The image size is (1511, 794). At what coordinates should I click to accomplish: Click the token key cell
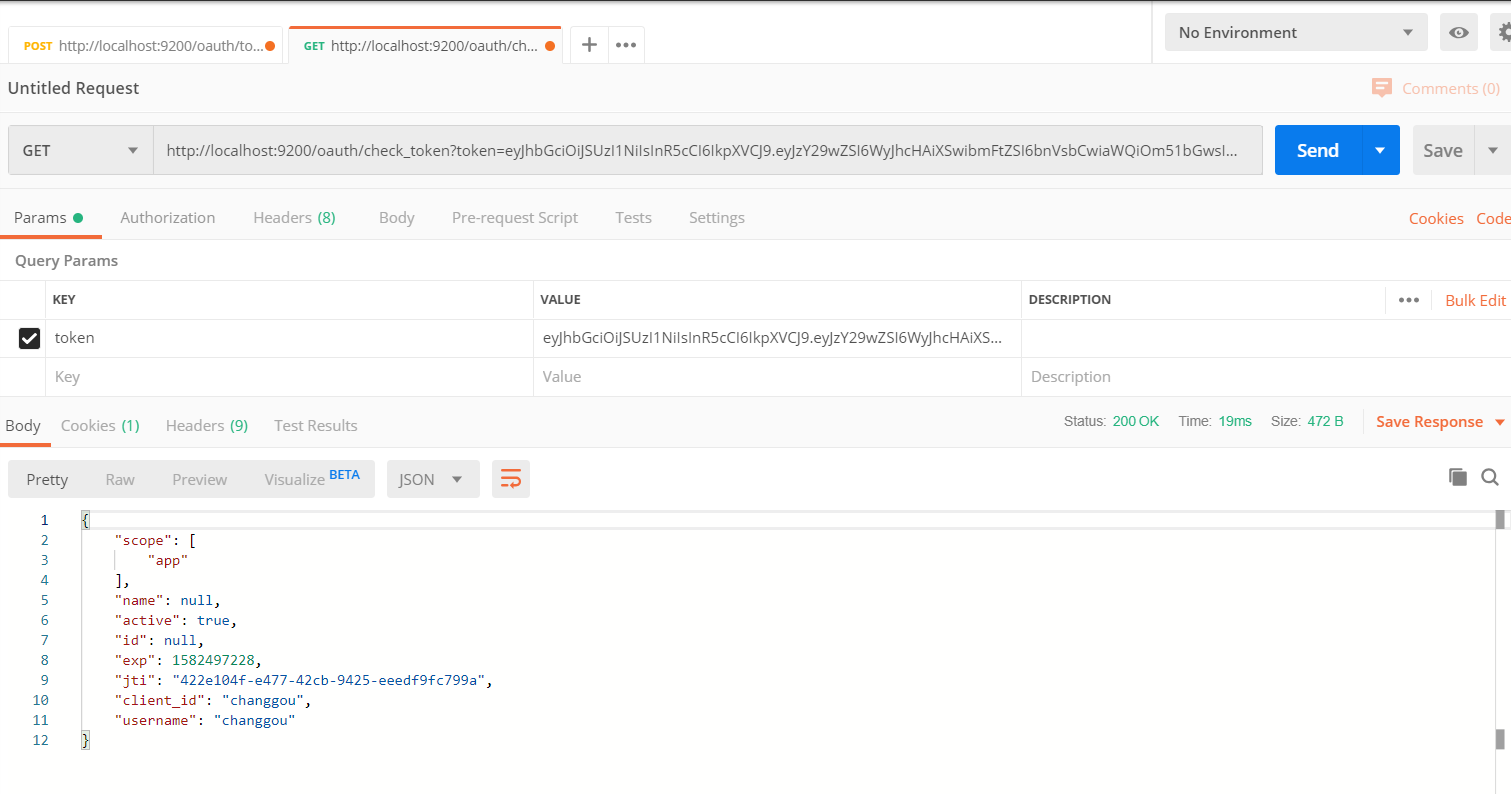[x=289, y=338]
